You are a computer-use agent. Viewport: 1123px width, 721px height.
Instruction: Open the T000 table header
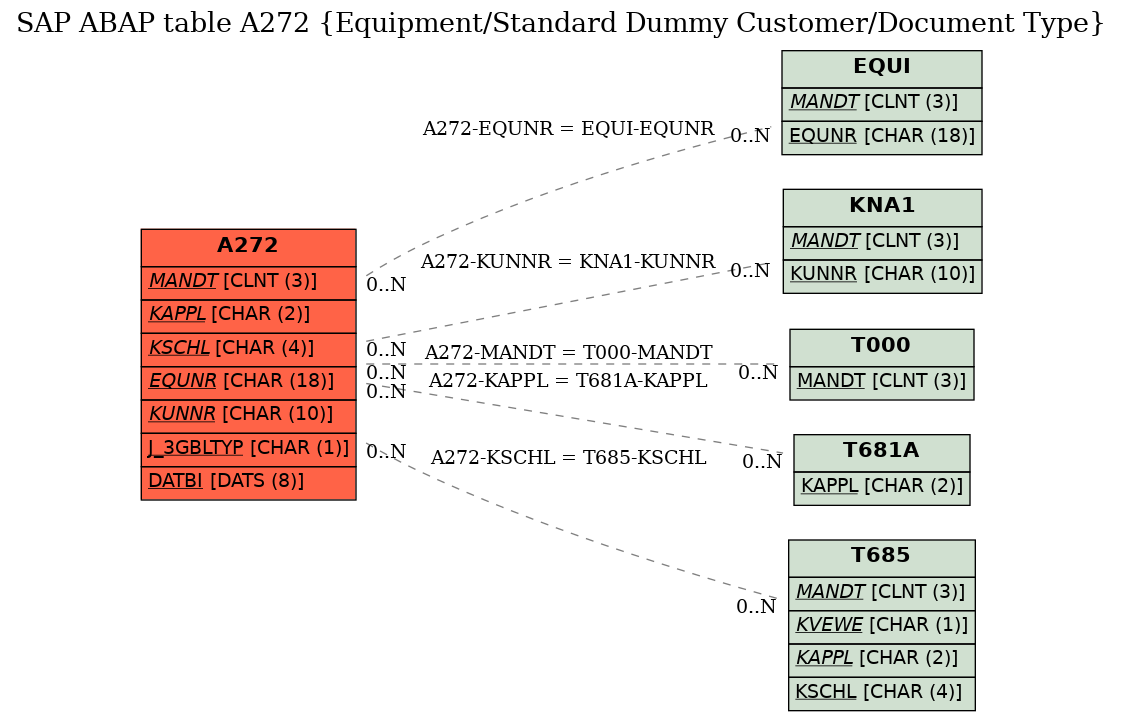tap(882, 347)
